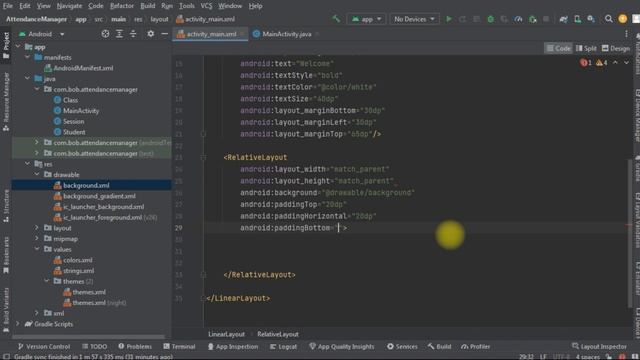Open the Problems tool window
Viewport: 640px width, 360px height.
pos(135,346)
